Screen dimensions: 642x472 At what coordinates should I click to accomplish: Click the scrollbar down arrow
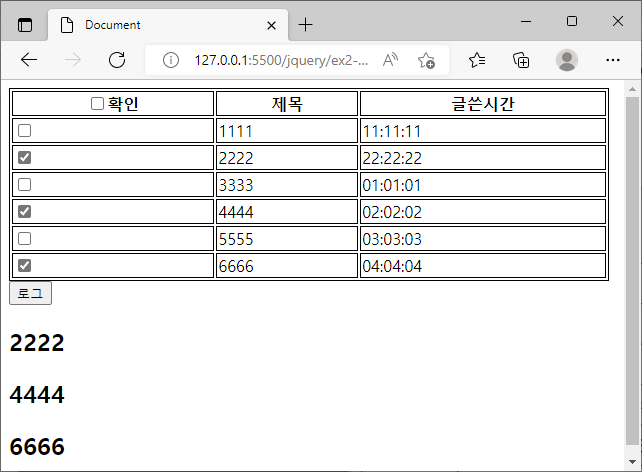[x=632, y=462]
